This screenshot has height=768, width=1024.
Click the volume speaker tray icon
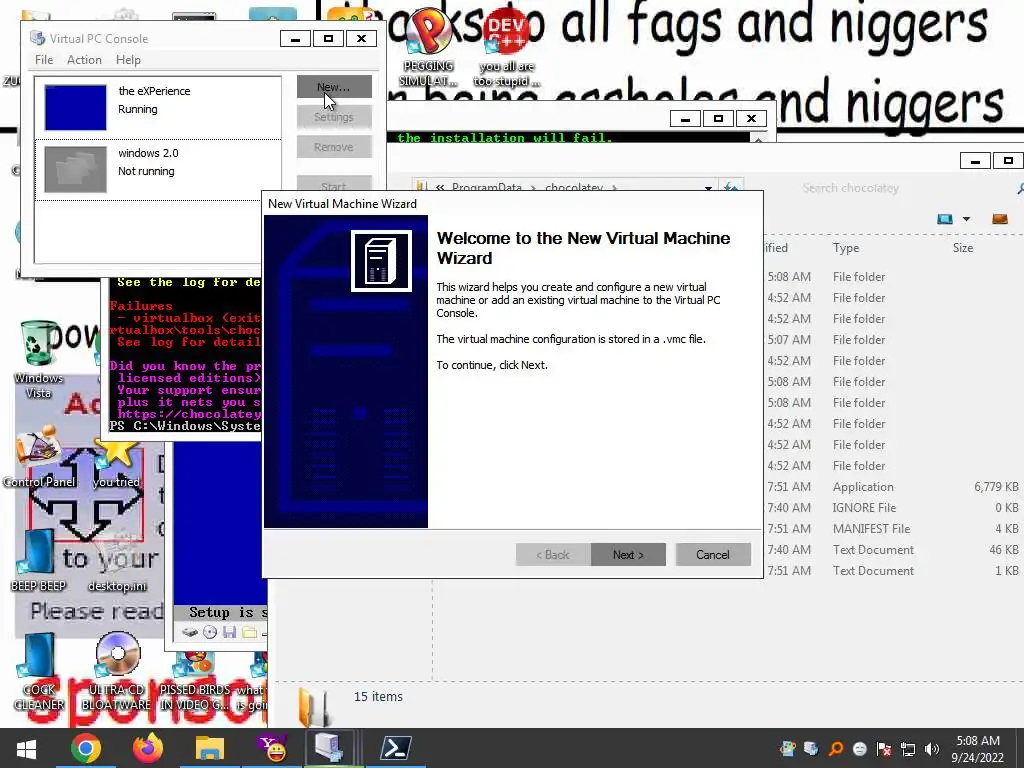pos(932,749)
